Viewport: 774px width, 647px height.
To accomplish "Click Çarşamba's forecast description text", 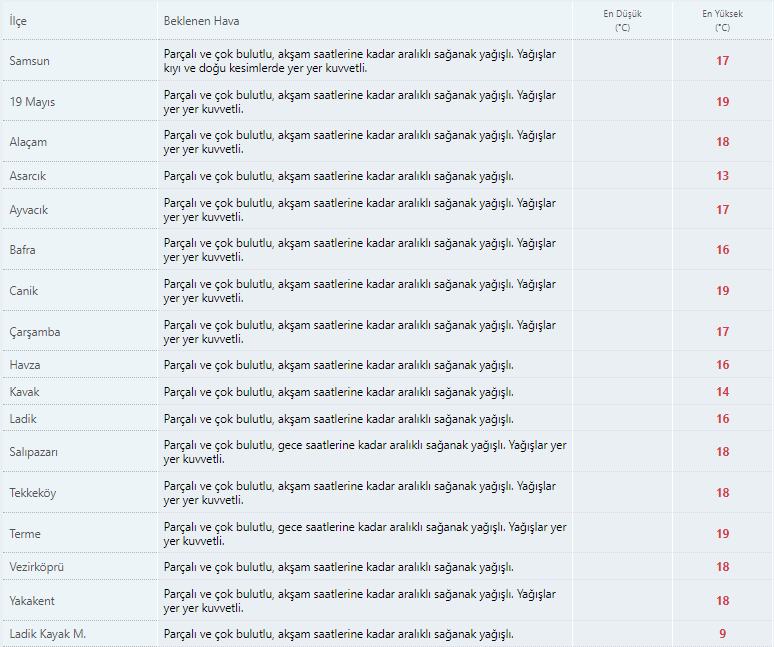I will coord(360,332).
